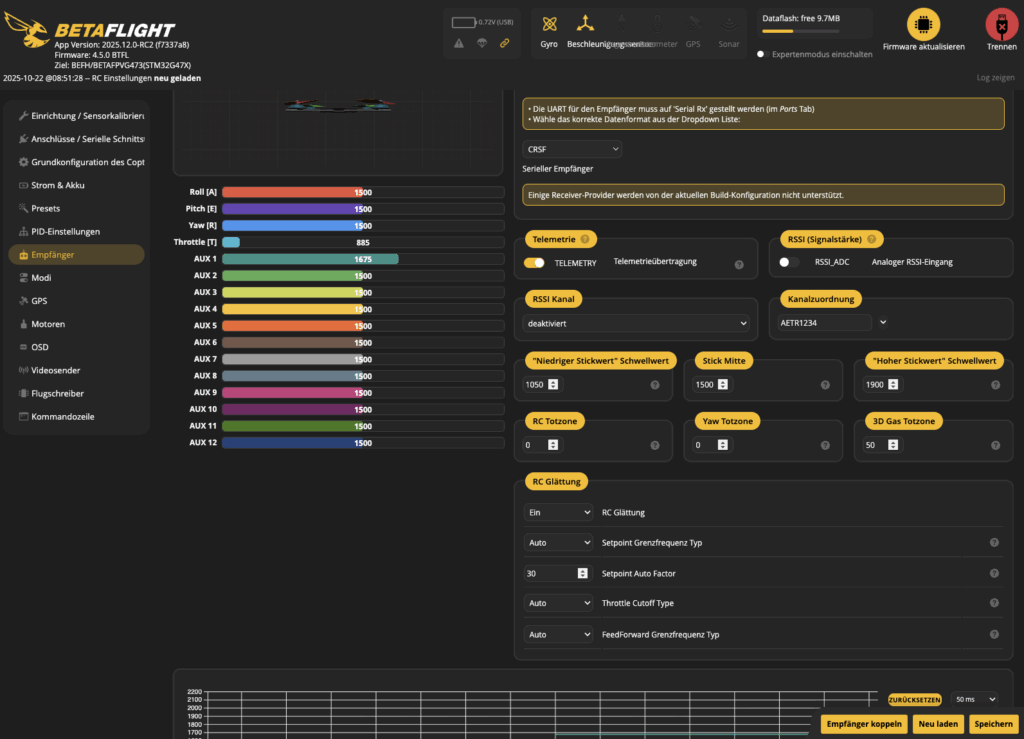Click the Beschleunigungssensor status icon
The image size is (1024, 739).
[585, 24]
